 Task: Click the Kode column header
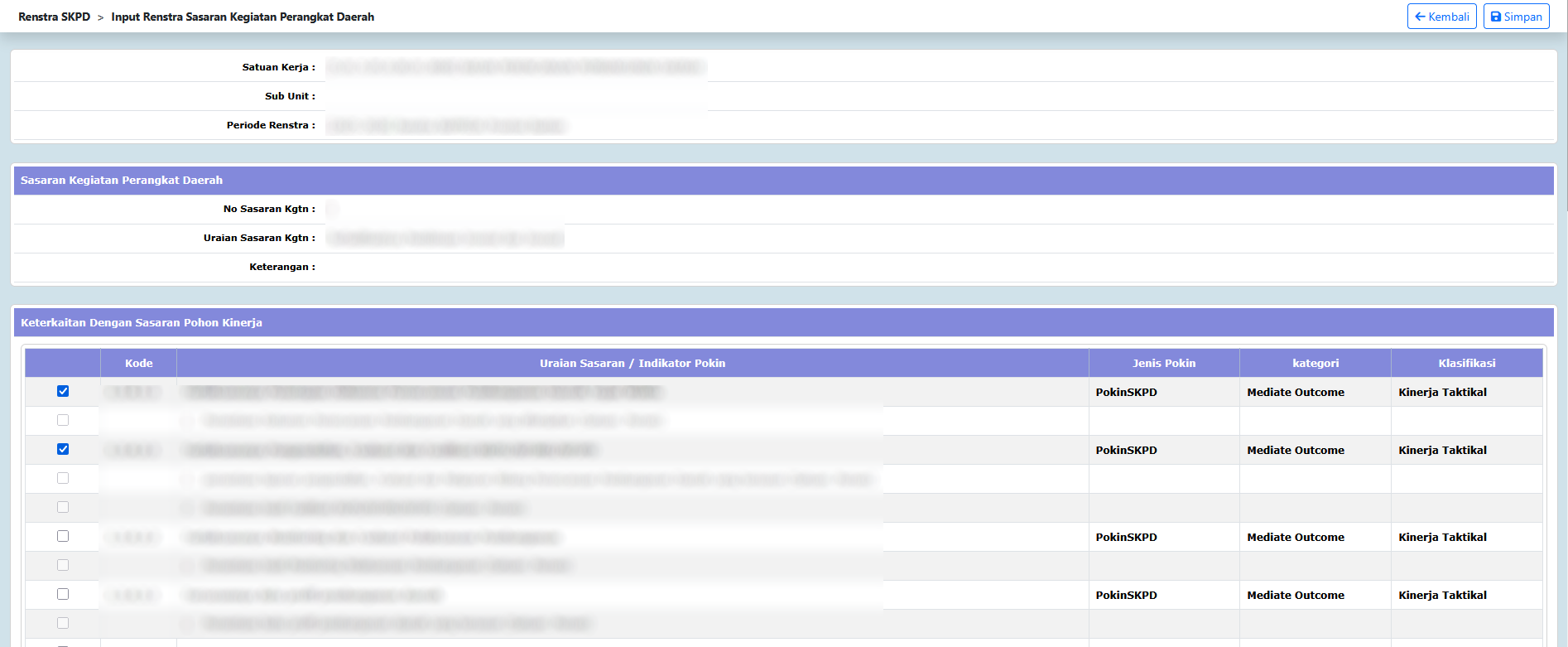click(x=138, y=363)
